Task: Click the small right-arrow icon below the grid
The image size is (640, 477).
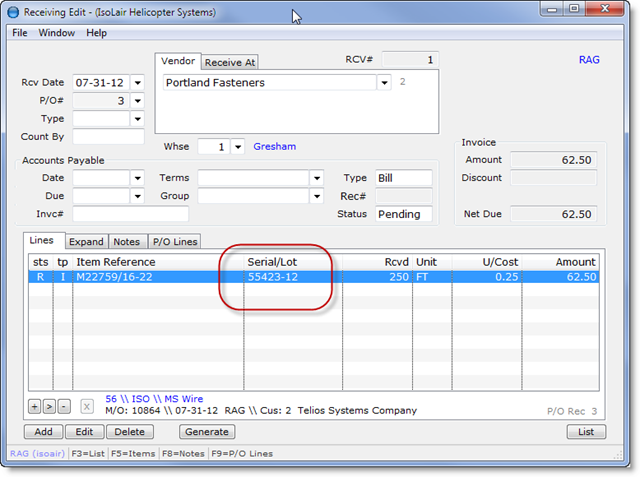Action: tap(48, 407)
